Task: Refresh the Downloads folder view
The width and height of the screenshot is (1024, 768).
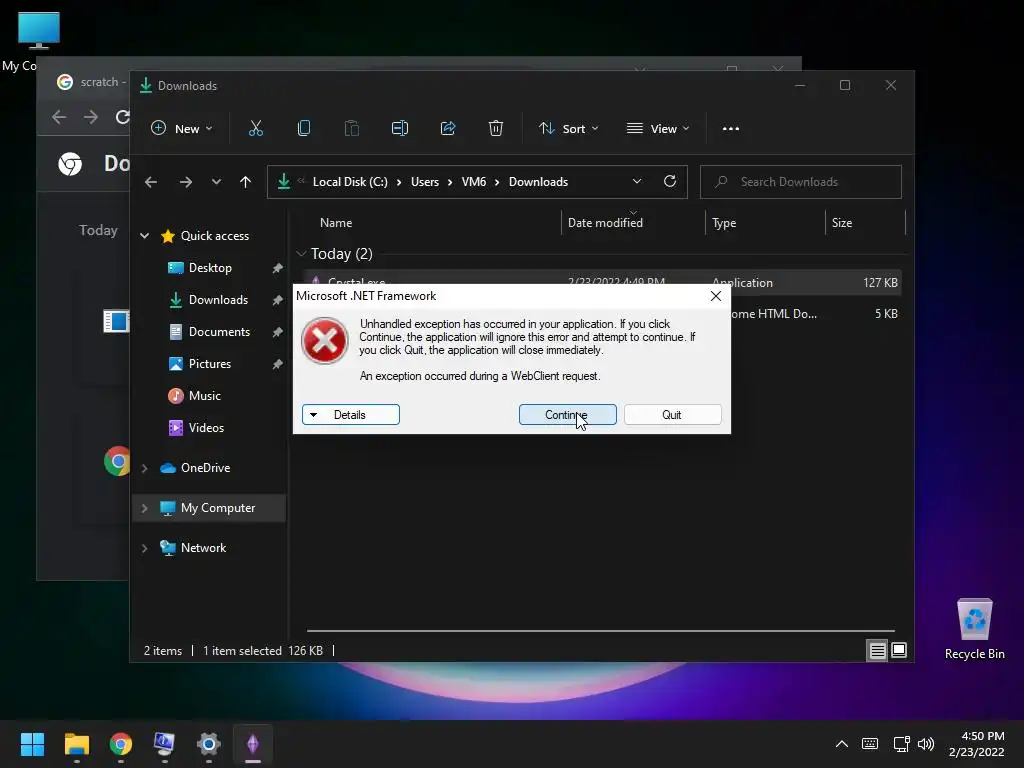Action: (669, 182)
